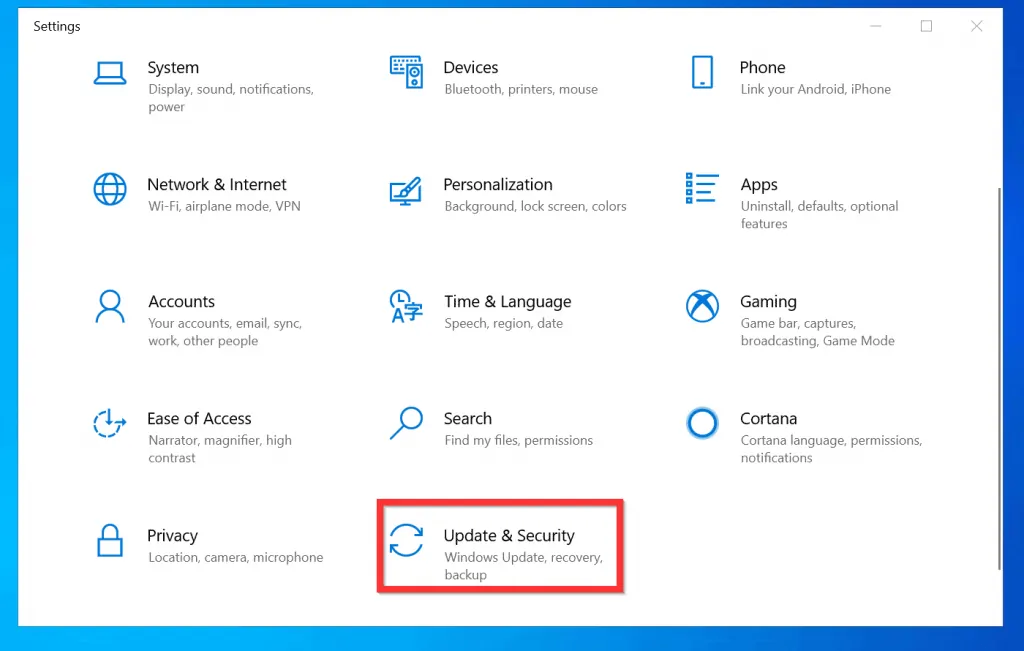Click 'Game bar, captures, broadcasting' description
The image size is (1024, 651).
(x=818, y=332)
